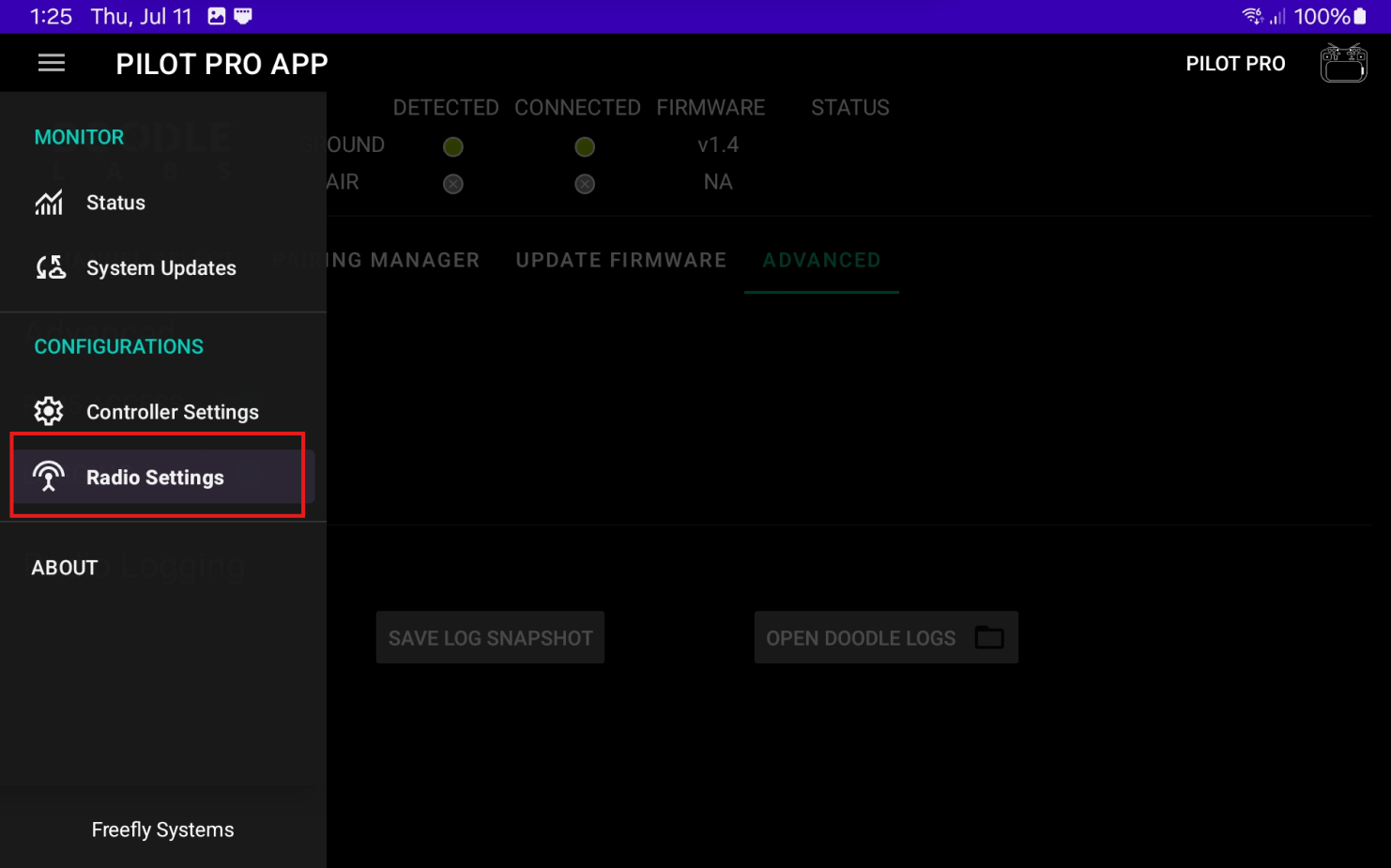Tap the Wi-Fi icon in status bar
The image size is (1391, 868).
click(1251, 16)
